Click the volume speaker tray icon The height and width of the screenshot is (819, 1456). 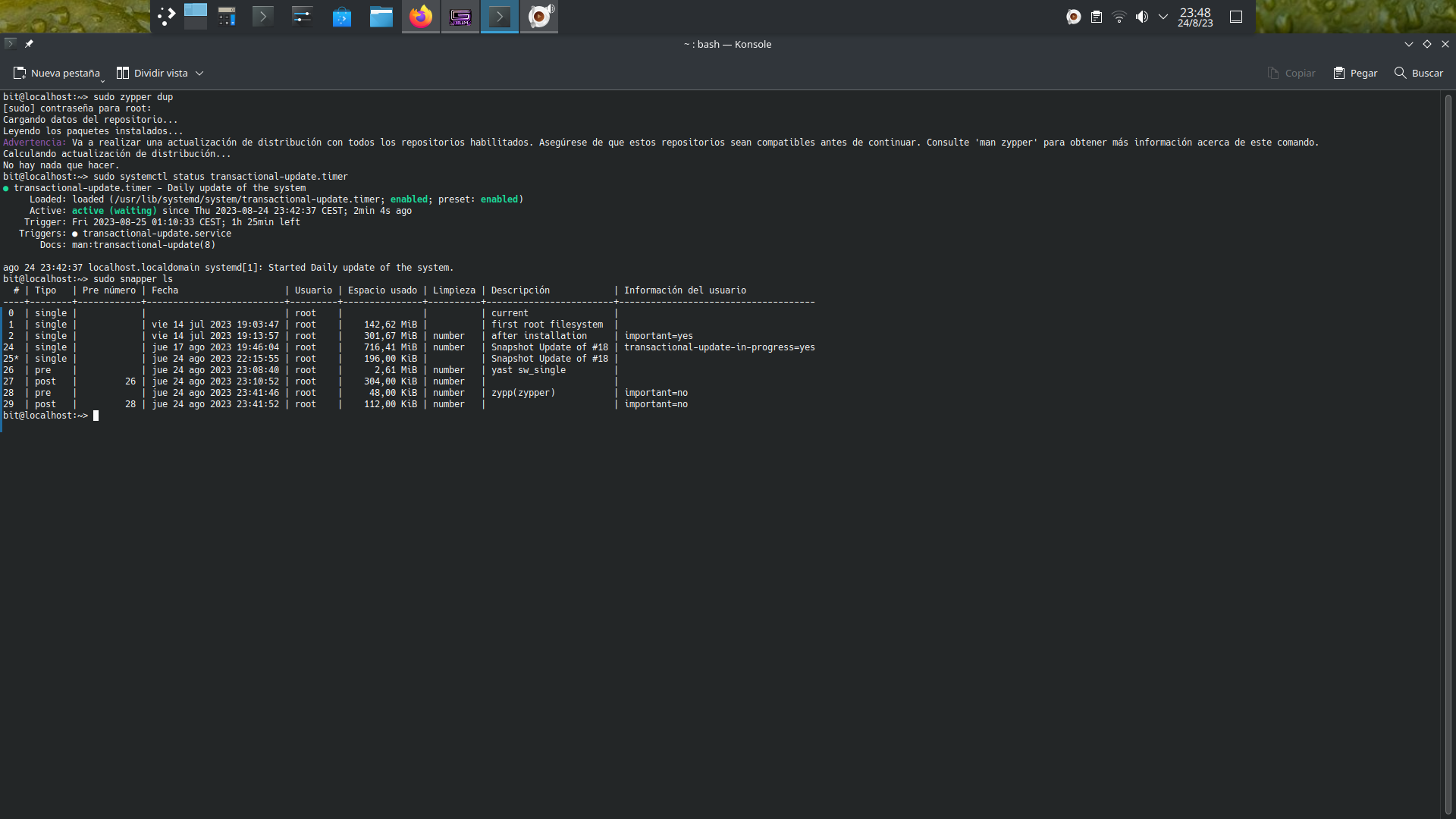1142,17
